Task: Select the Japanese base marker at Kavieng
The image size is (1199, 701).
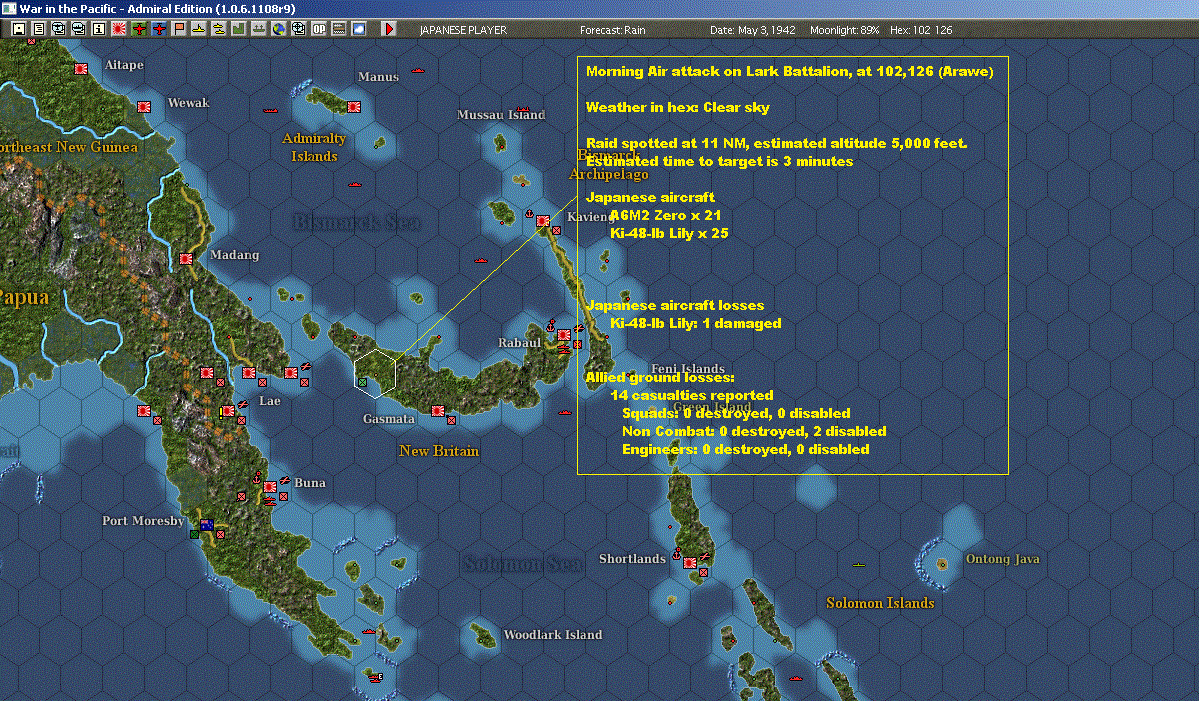Action: [x=543, y=222]
